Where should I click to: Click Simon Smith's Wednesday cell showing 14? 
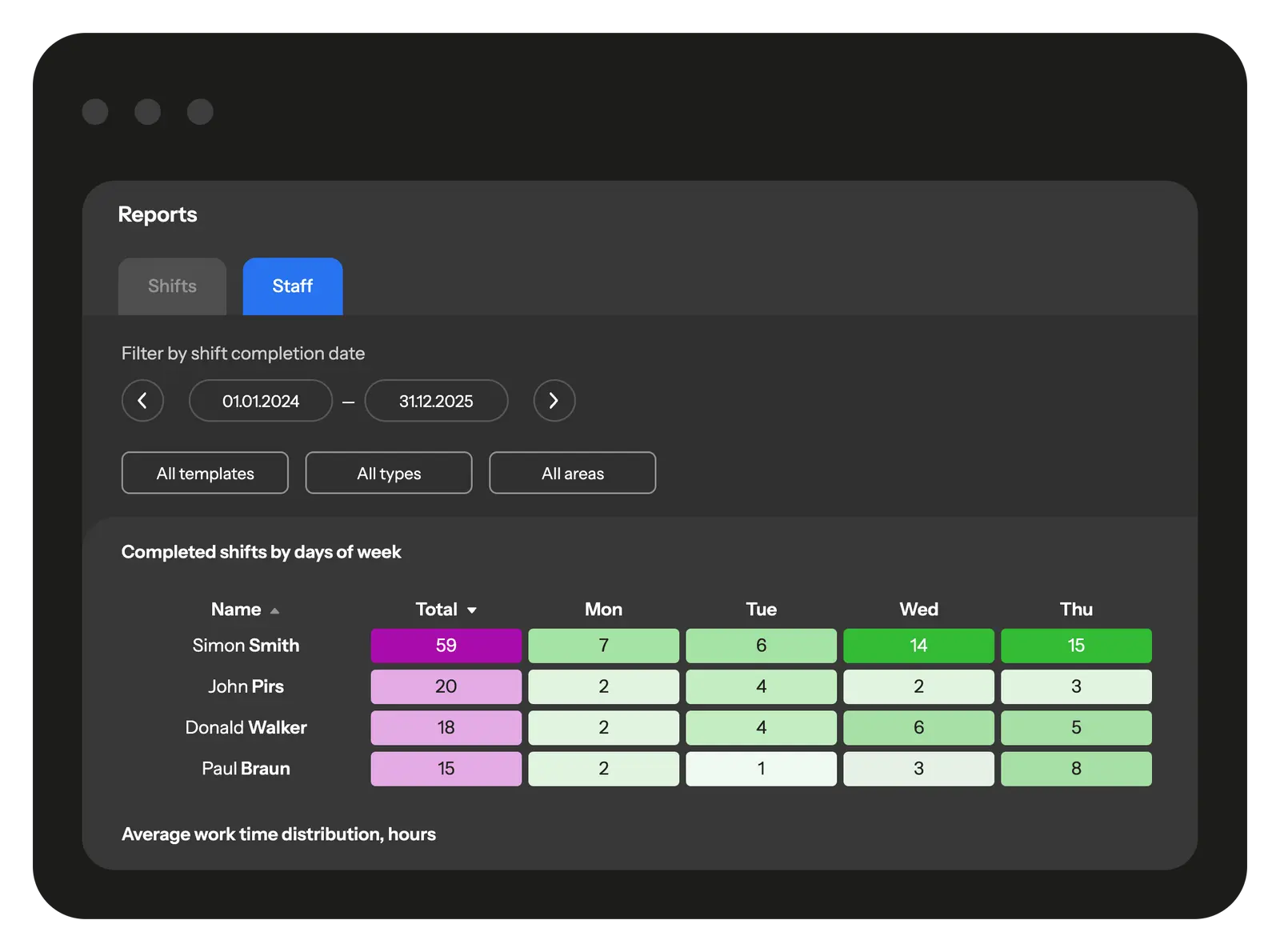point(918,646)
